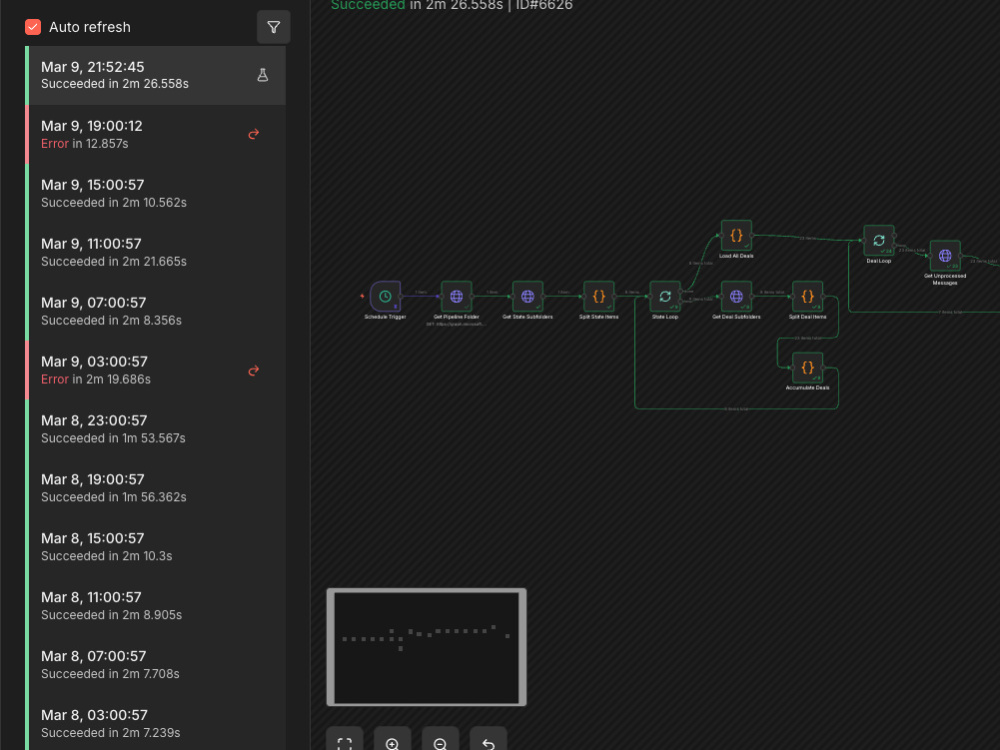Select the Get Deal Subfolders node
This screenshot has height=750, width=1000.
737,297
